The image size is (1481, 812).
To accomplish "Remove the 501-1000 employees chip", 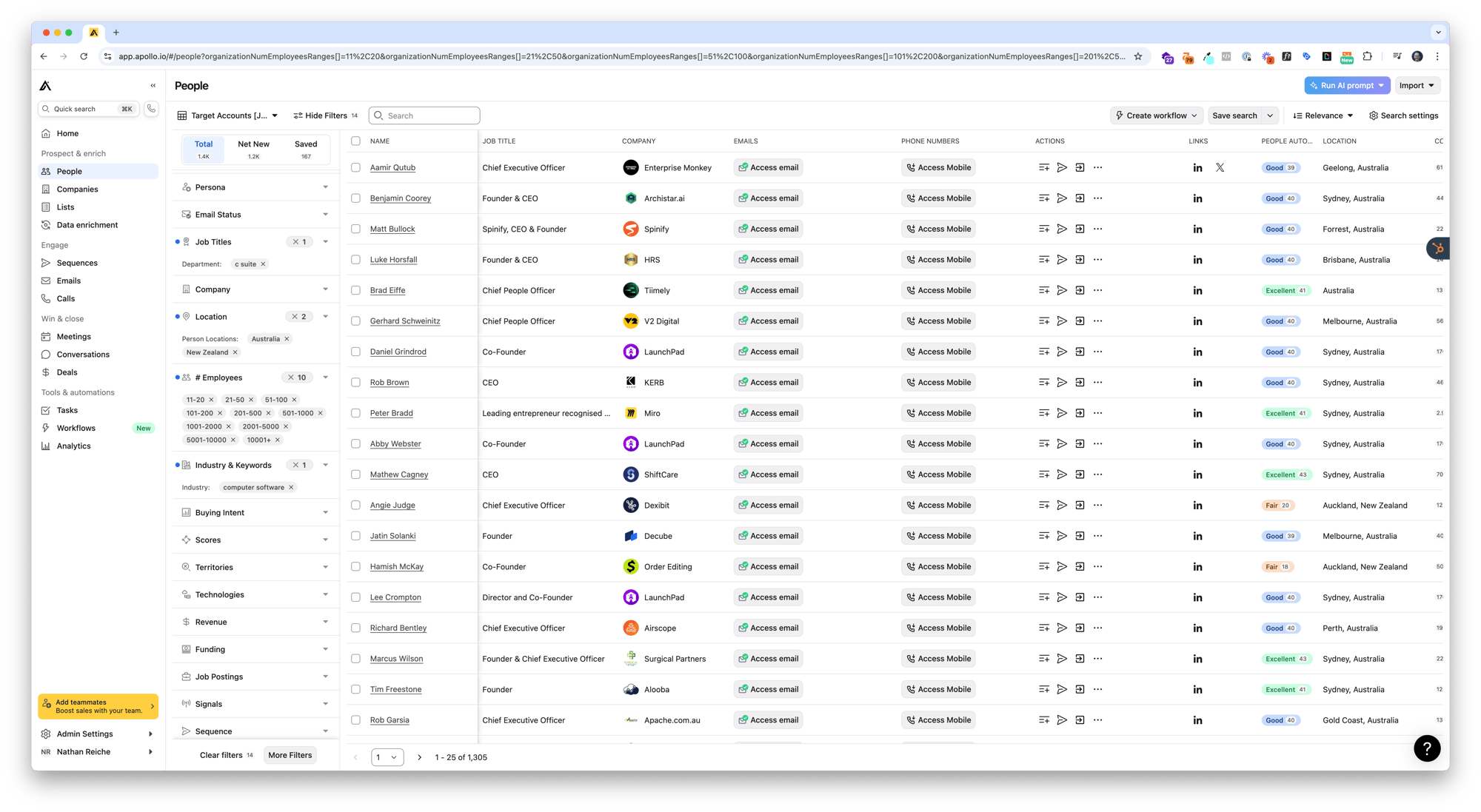I will tap(320, 413).
